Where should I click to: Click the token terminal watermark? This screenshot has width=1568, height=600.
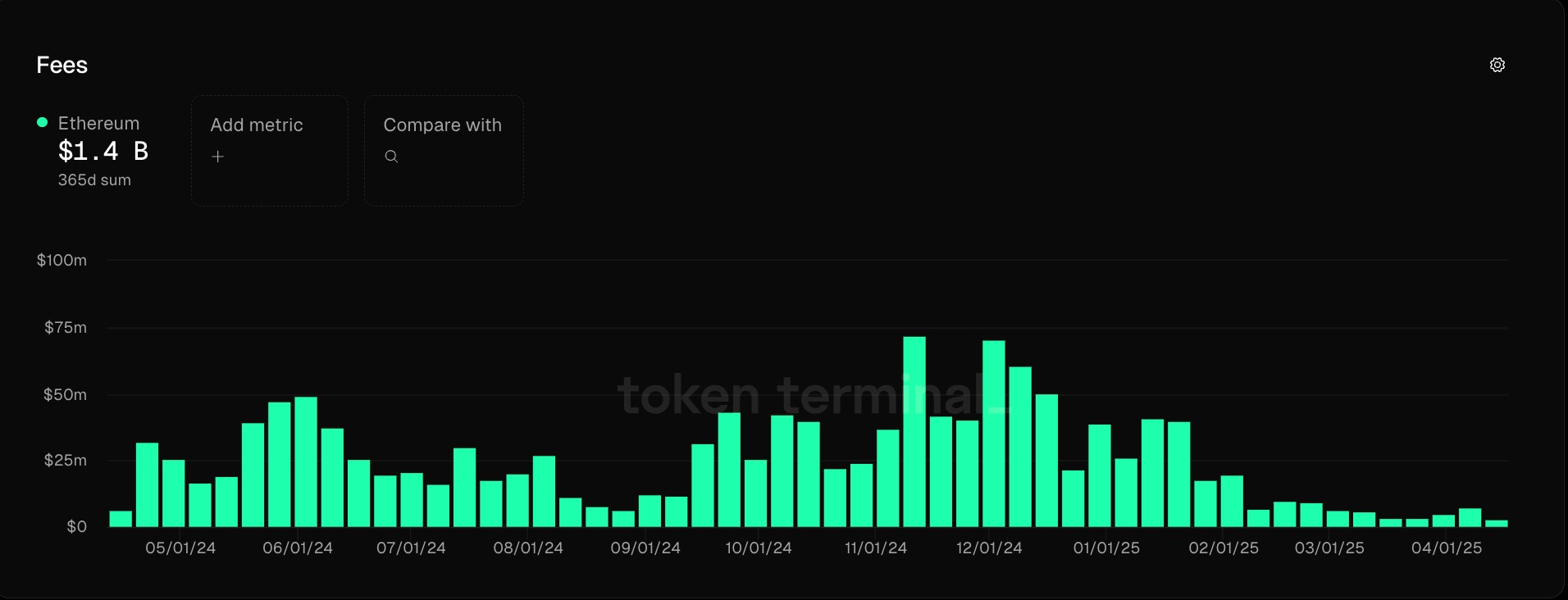[x=812, y=394]
